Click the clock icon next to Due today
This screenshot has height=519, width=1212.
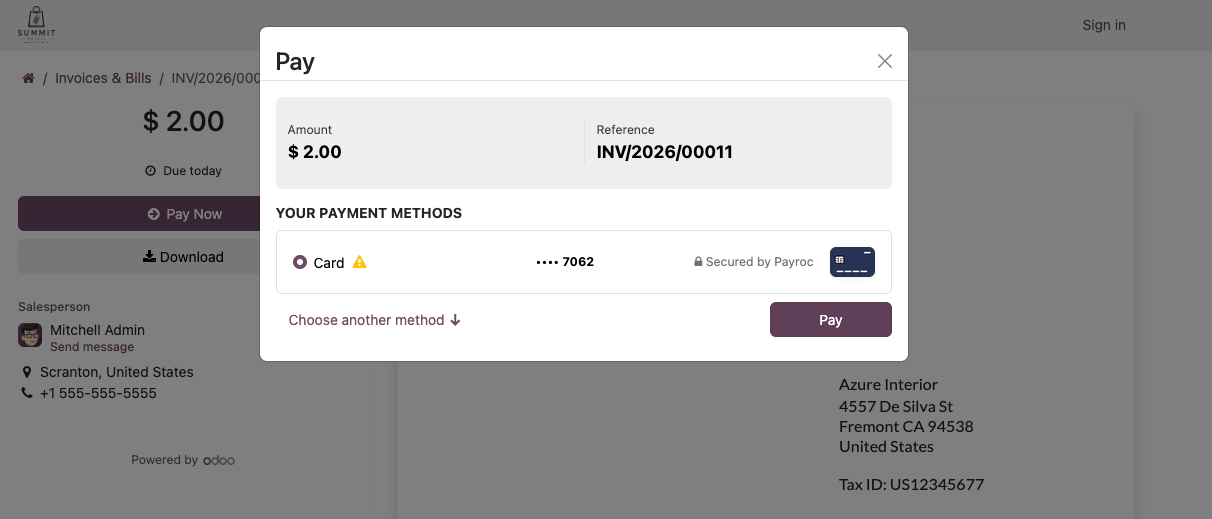click(x=151, y=171)
